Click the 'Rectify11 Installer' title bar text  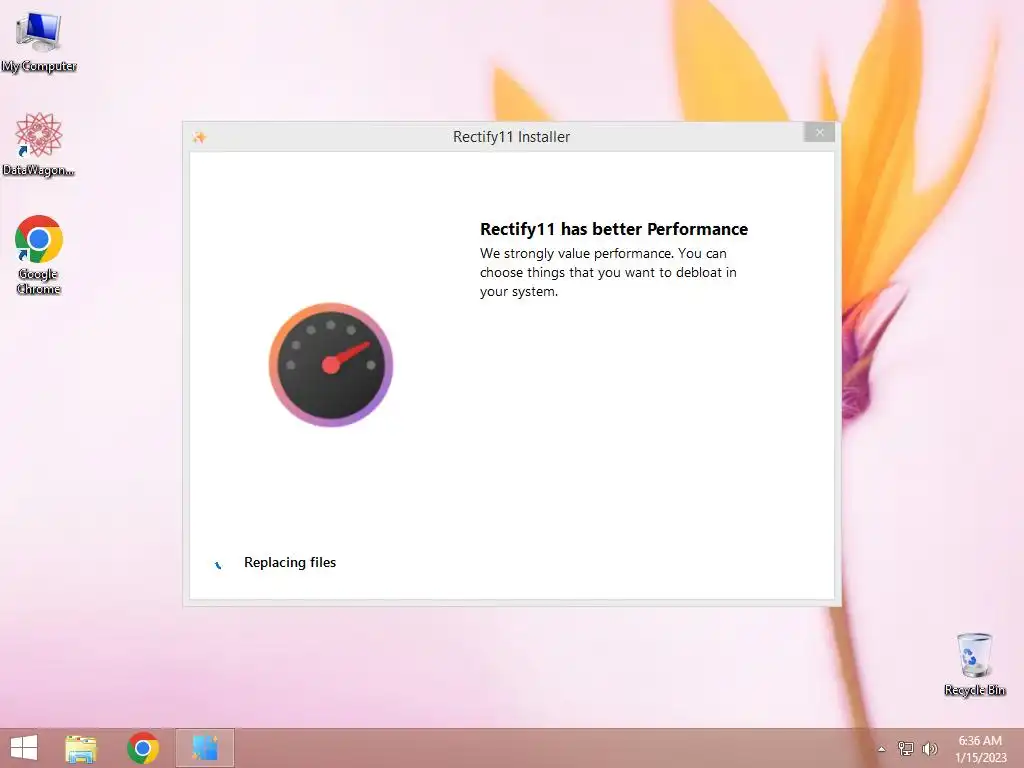pos(511,136)
